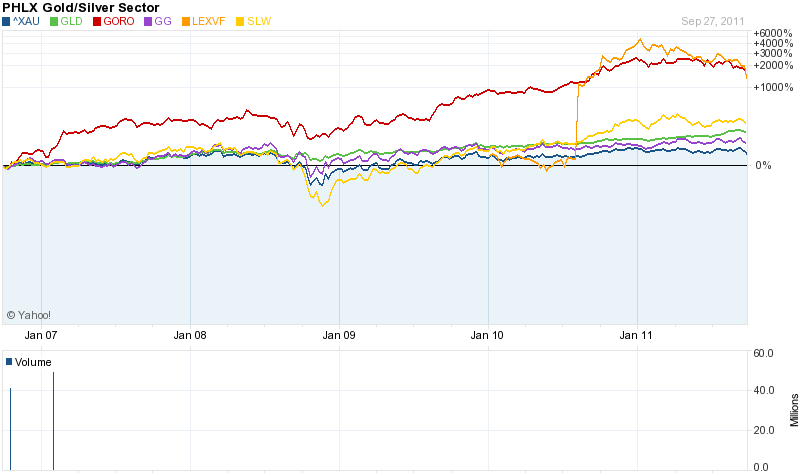The image size is (800, 475).
Task: Click the purple GG legend swatch
Action: (148, 21)
